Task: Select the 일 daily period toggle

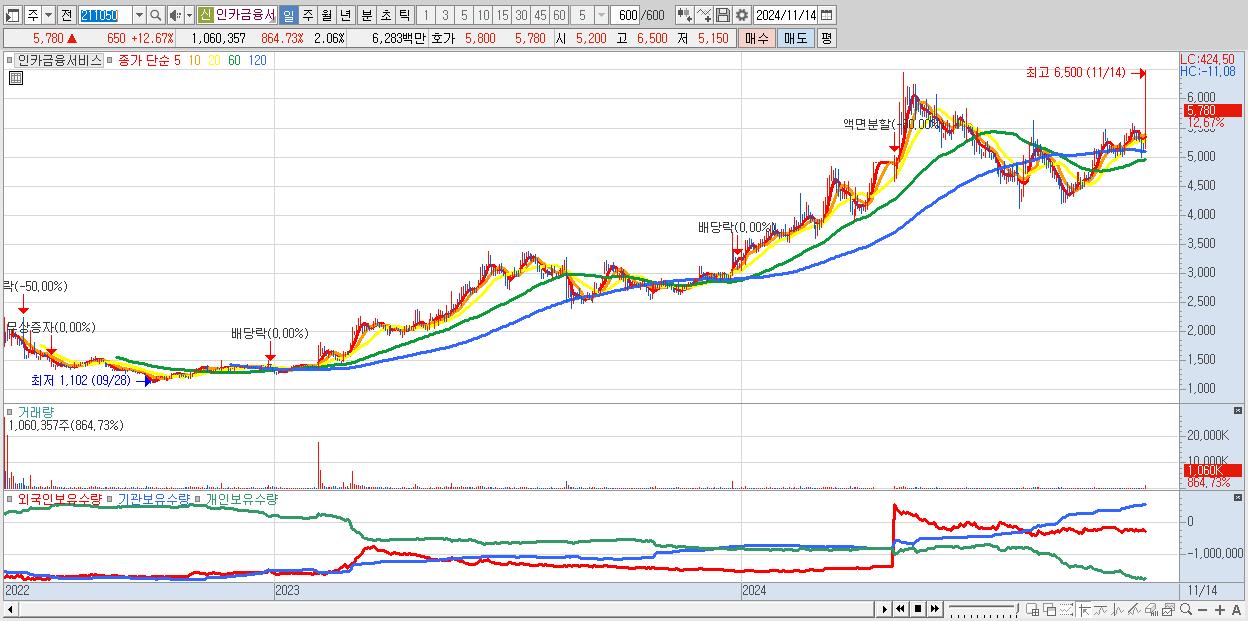Action: click(x=288, y=15)
